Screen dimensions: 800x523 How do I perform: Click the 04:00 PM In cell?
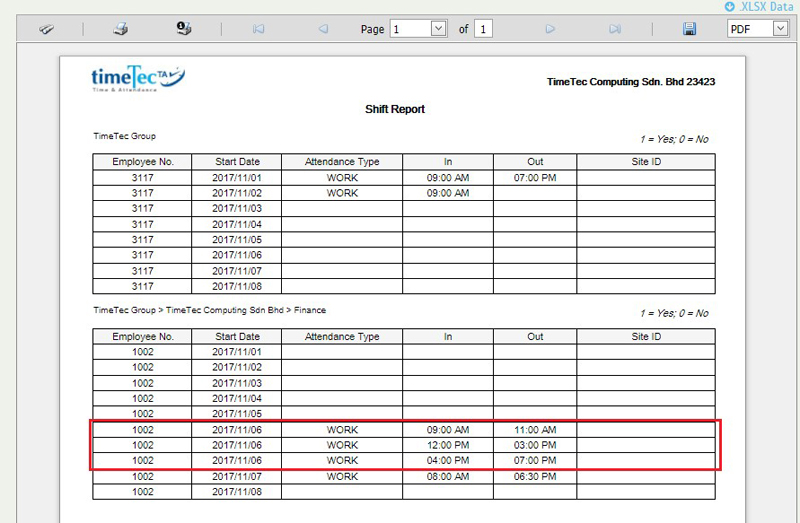pos(448,460)
